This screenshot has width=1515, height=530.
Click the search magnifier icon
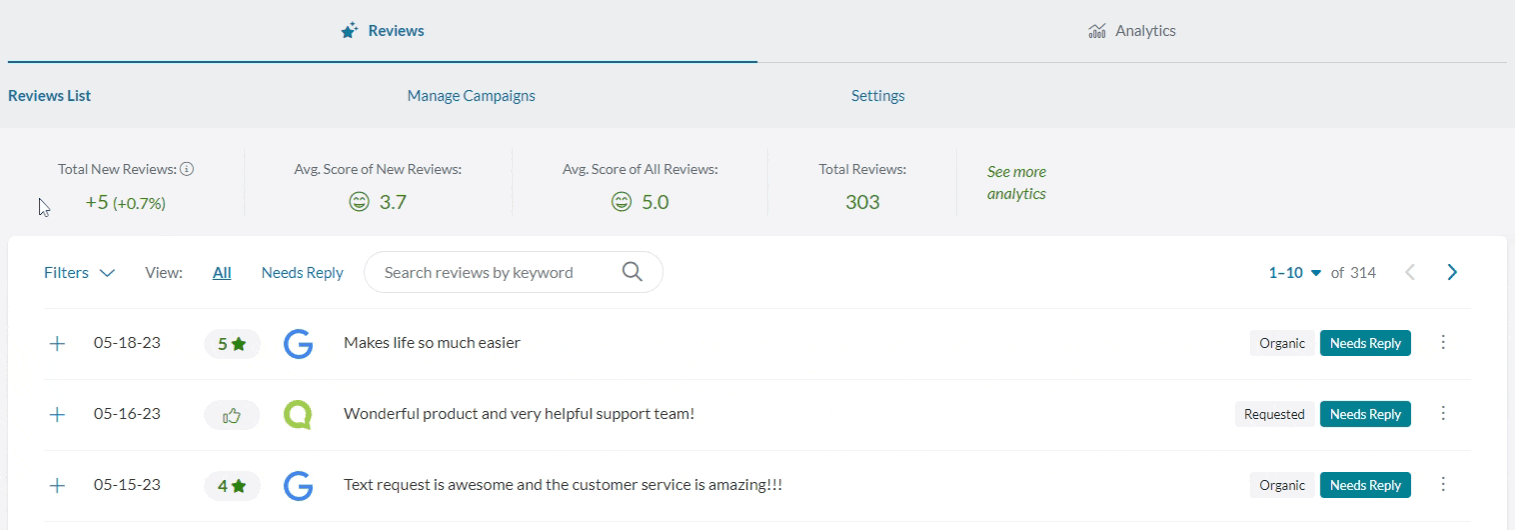pyautogui.click(x=632, y=272)
